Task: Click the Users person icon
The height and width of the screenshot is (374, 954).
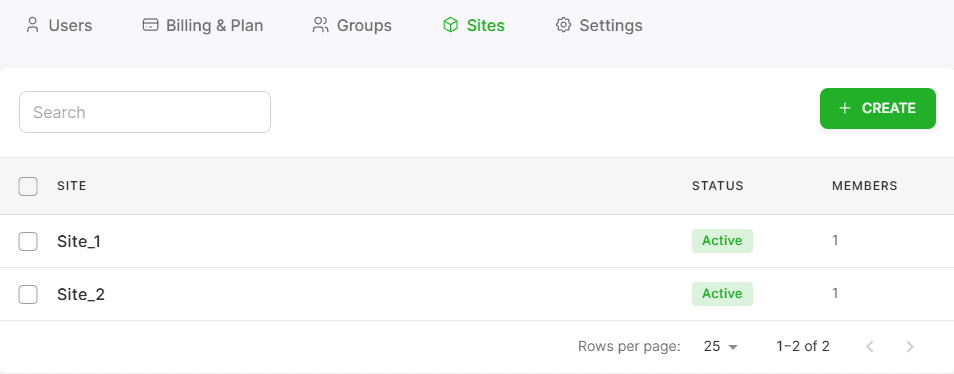Action: click(32, 25)
